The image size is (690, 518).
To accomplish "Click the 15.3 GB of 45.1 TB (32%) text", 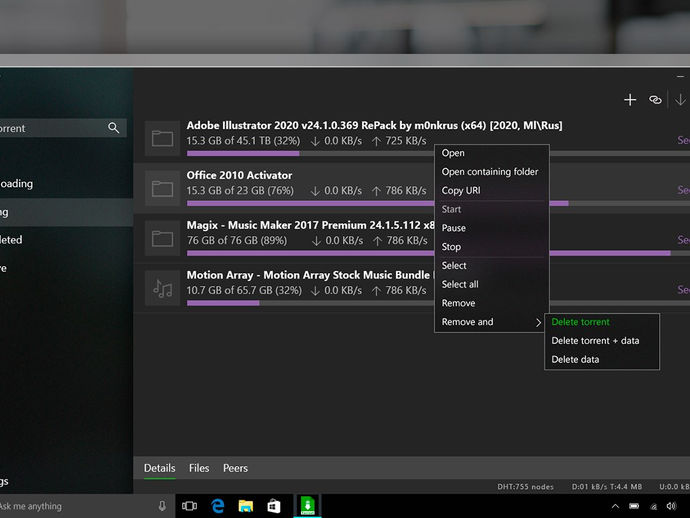I will click(x=243, y=141).
